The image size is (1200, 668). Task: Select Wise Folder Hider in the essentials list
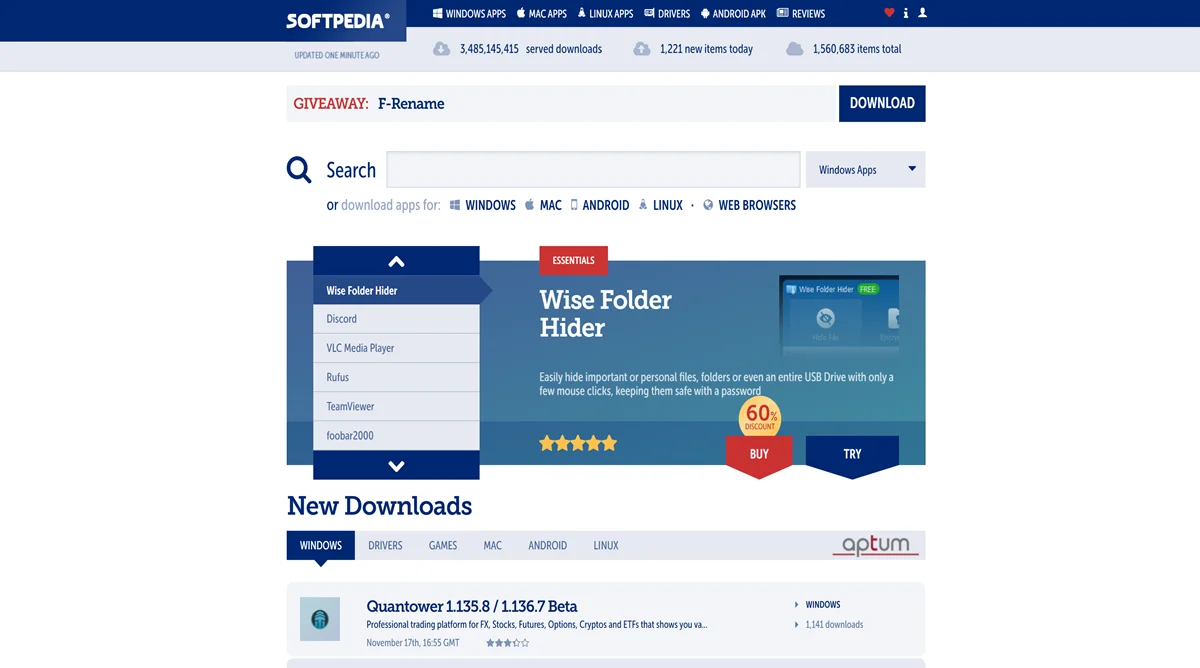tap(396, 290)
